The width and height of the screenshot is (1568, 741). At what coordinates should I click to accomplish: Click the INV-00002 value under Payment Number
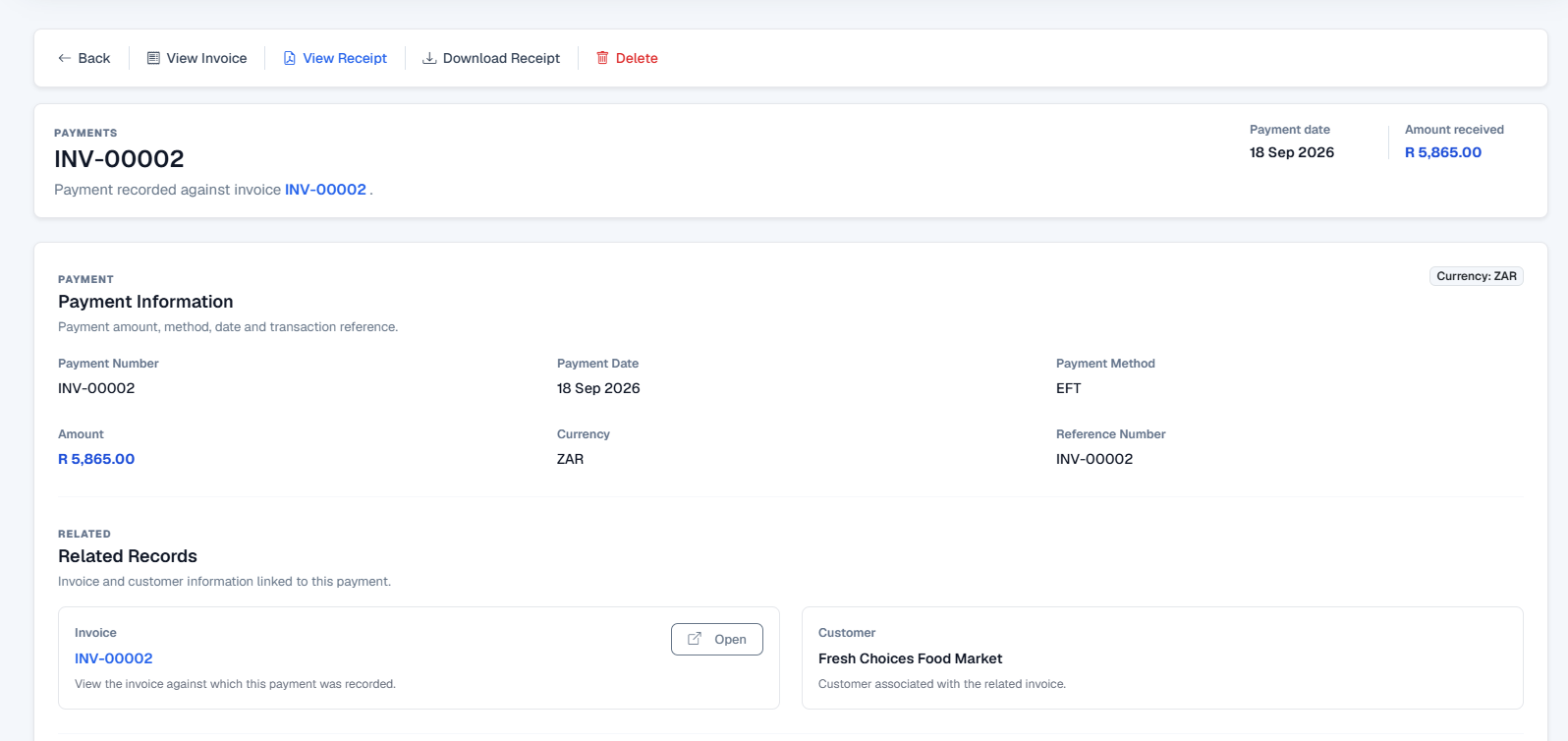click(96, 388)
